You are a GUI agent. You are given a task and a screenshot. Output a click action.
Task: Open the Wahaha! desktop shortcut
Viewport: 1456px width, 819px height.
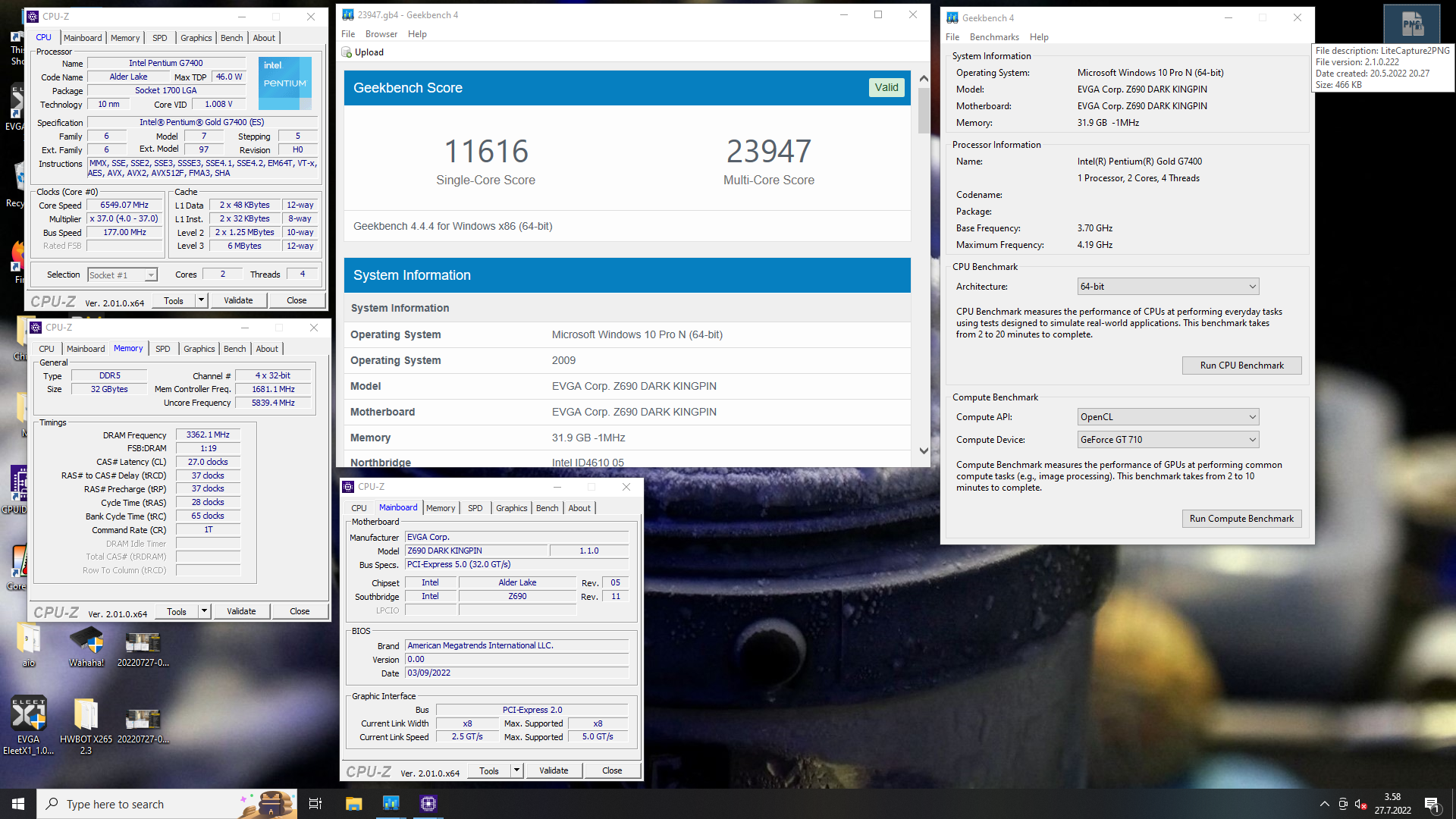pos(86,647)
